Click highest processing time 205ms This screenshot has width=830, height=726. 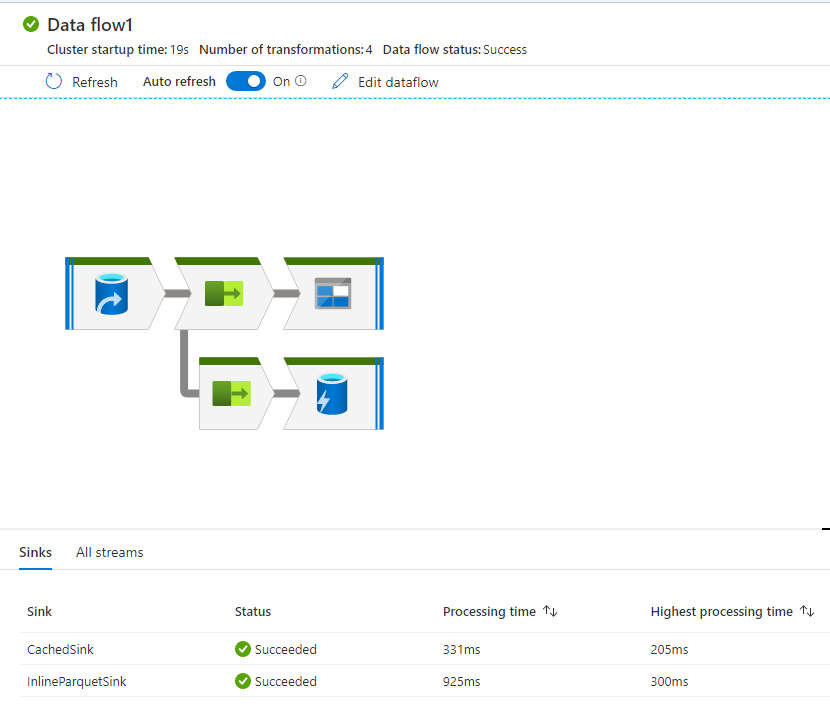(x=670, y=649)
